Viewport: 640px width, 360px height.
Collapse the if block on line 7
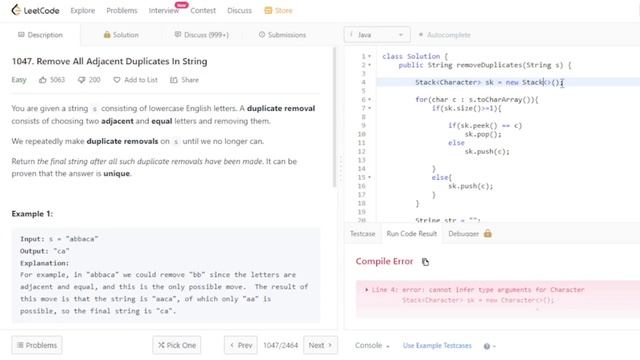click(370, 108)
